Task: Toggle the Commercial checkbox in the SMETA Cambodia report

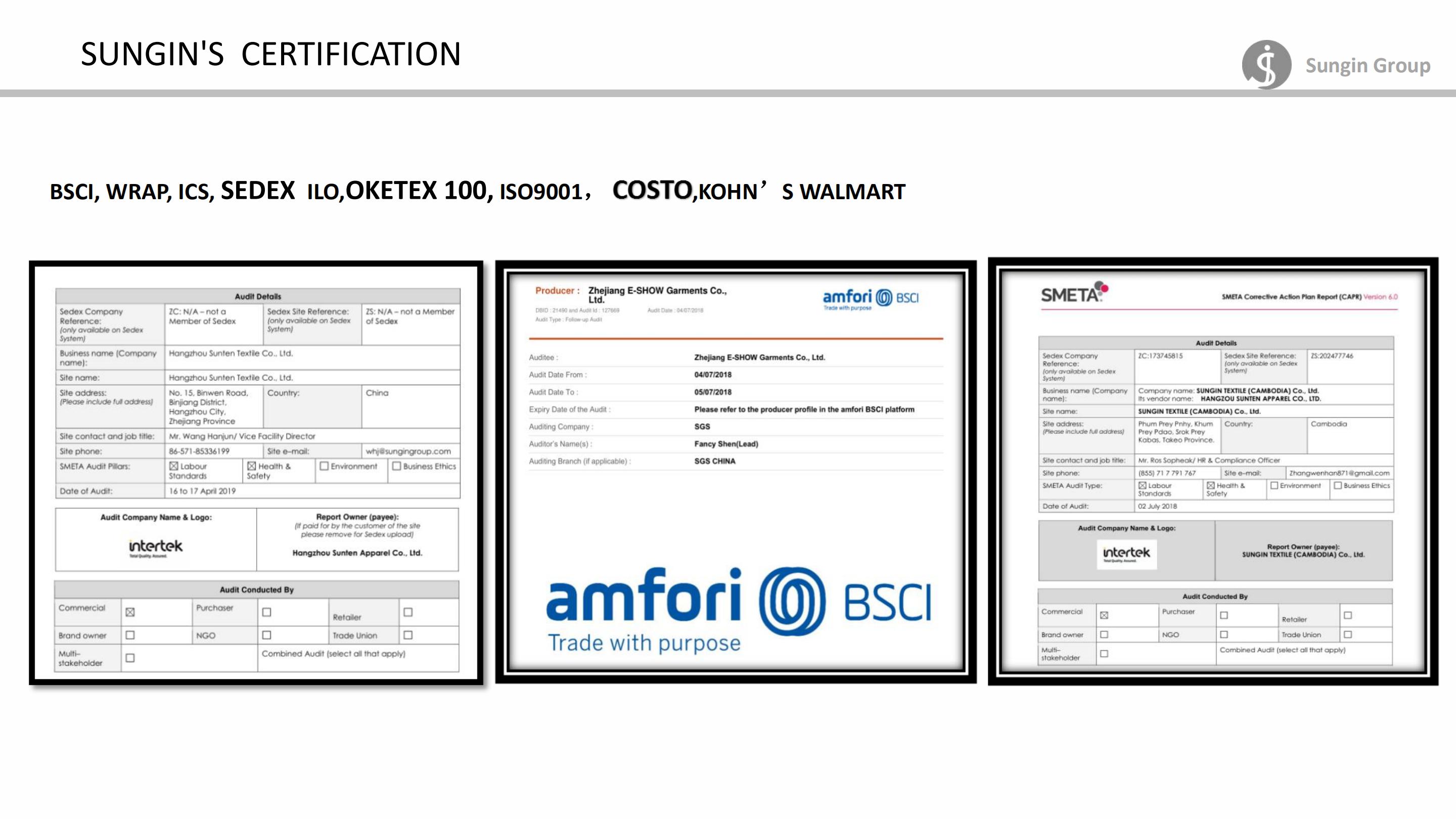Action: 1104,615
